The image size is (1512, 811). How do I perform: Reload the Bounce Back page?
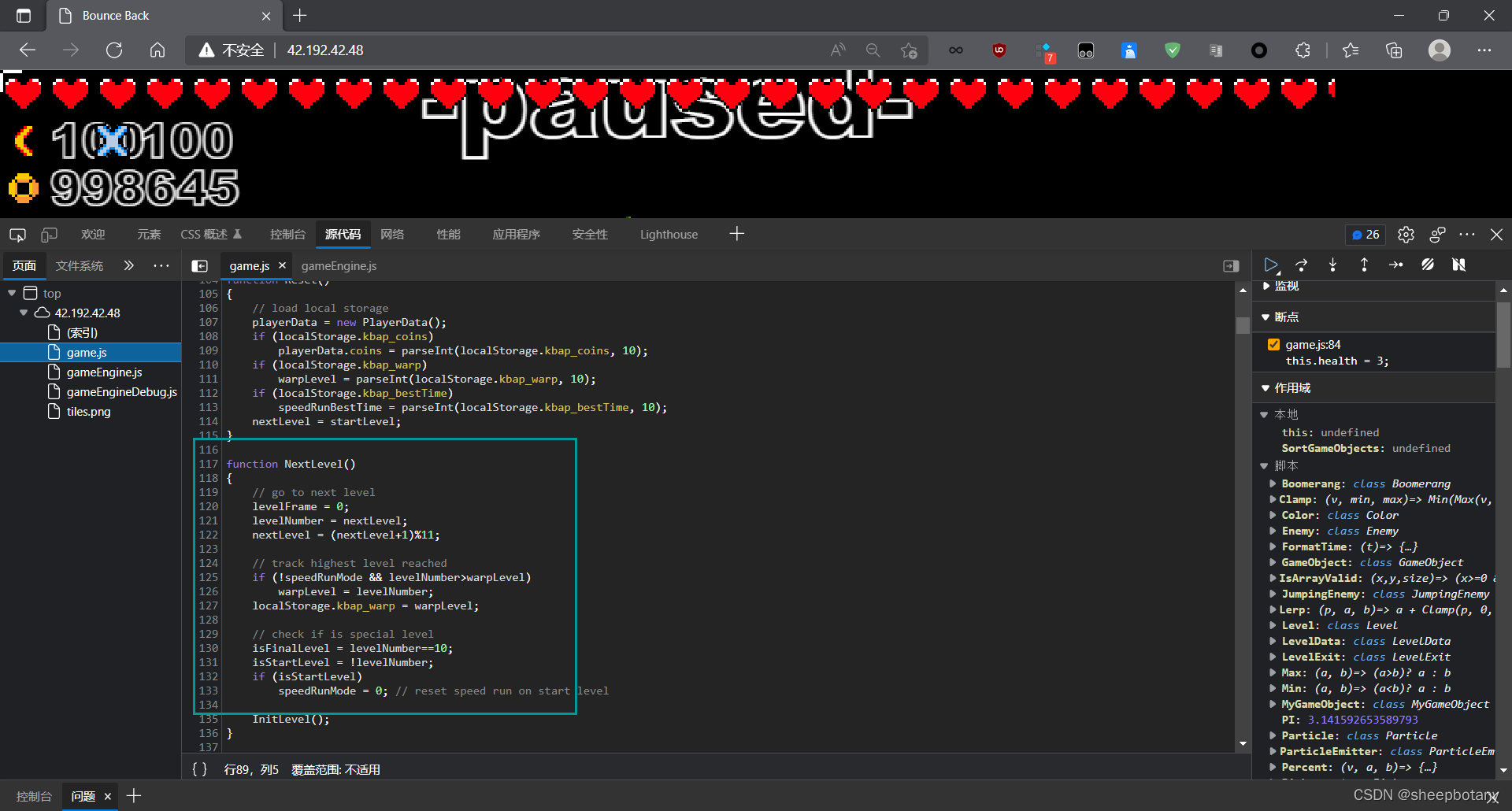pos(114,50)
